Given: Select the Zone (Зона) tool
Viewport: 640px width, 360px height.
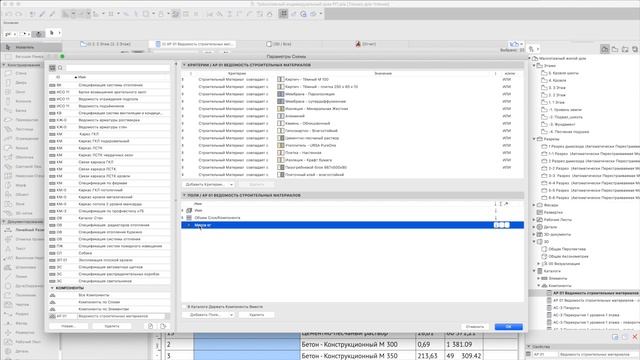Looking at the screenshot, I should (20, 204).
